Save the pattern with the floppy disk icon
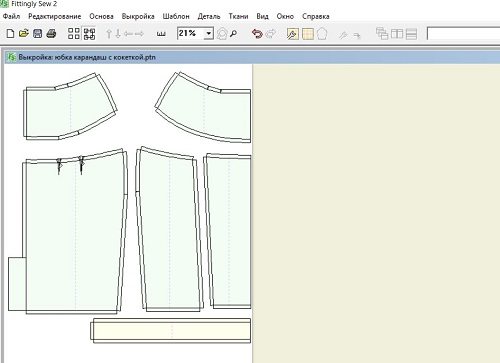The width and height of the screenshot is (500, 363). click(38, 33)
